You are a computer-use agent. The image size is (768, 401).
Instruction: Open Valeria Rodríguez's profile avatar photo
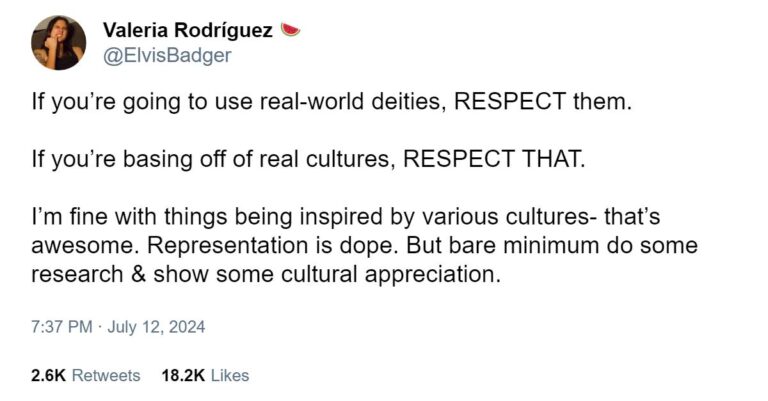[x=59, y=43]
